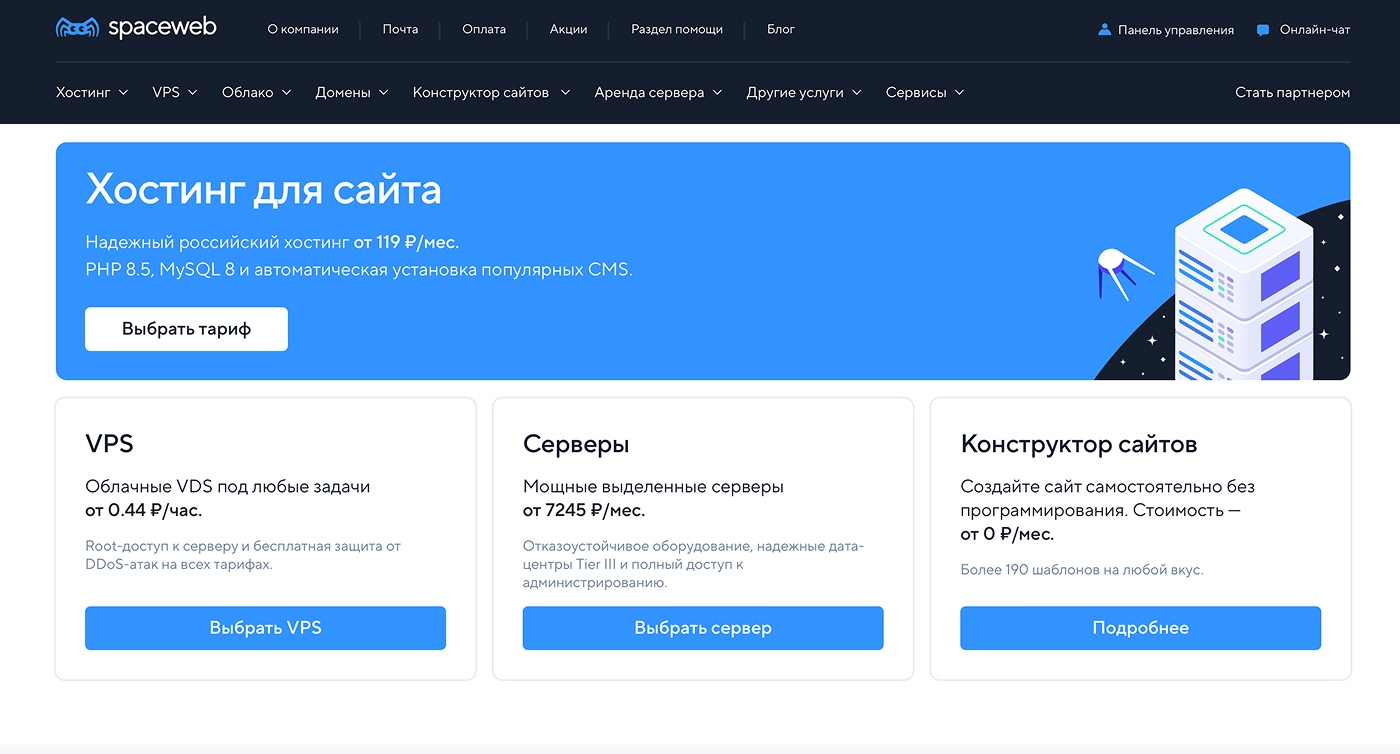Click the user icon beside Панель управления

1104,30
